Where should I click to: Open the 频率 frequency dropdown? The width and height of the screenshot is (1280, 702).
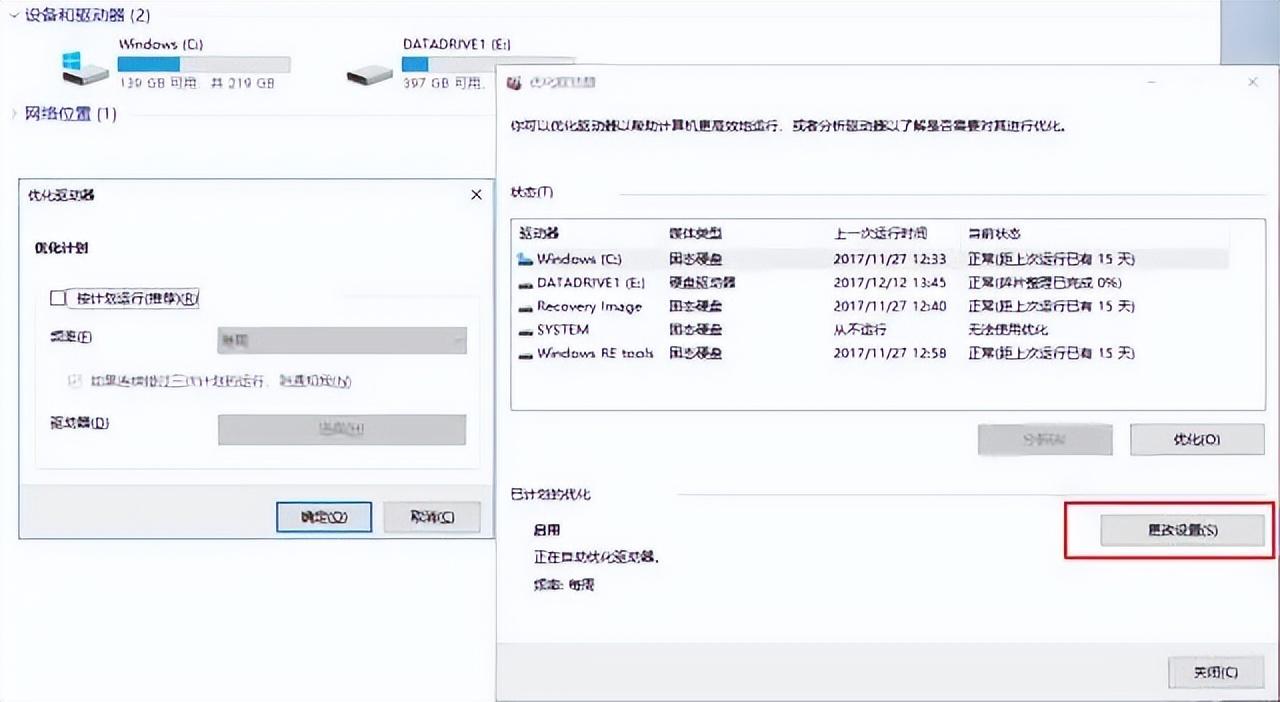pos(342,340)
